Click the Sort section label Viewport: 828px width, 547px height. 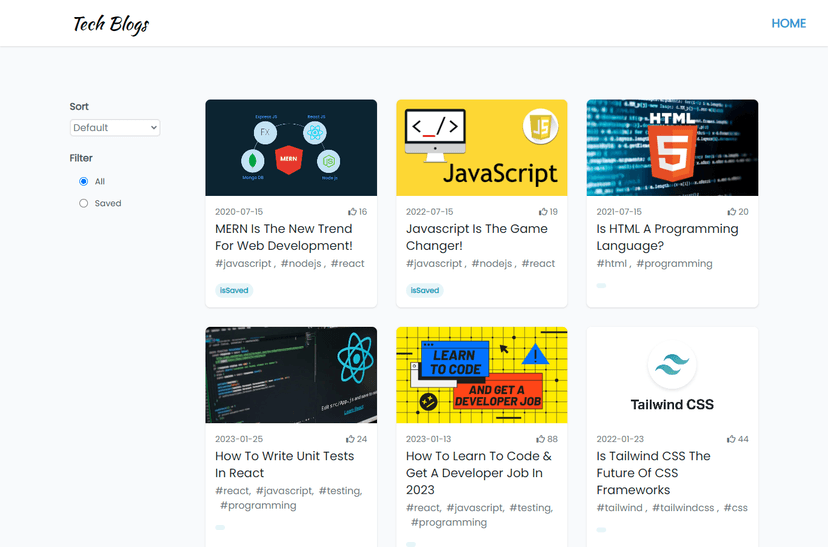79,107
